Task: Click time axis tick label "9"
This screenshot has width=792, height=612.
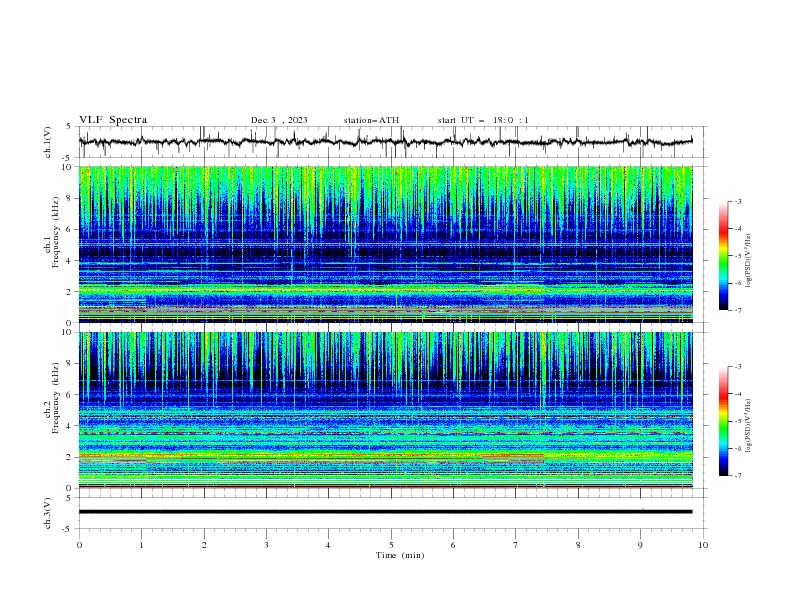Action: click(641, 545)
